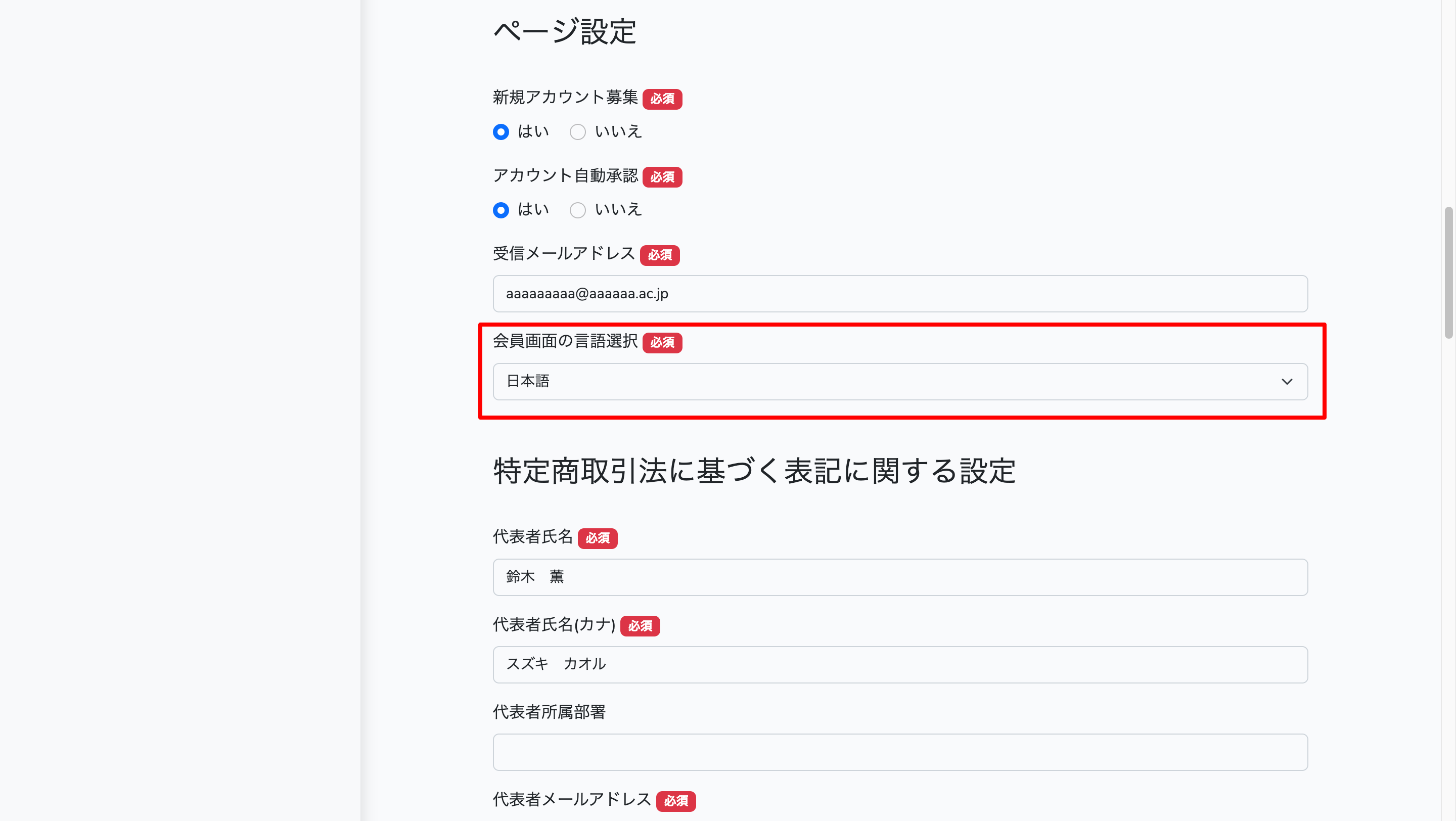Select はい for アカウント自動承認
This screenshot has height=821, width=1456.
501,210
